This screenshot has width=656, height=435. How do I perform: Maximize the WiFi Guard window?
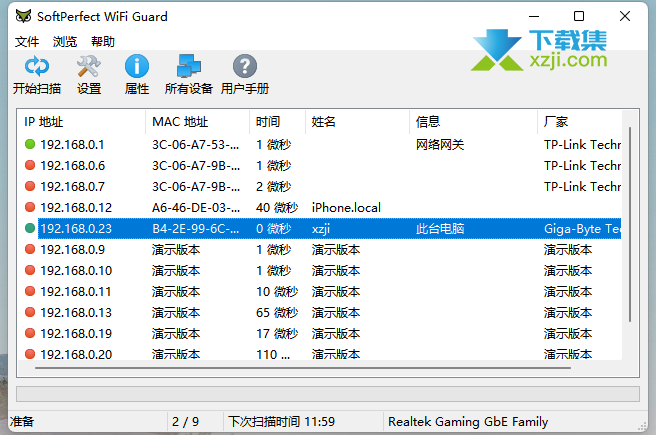pos(579,16)
